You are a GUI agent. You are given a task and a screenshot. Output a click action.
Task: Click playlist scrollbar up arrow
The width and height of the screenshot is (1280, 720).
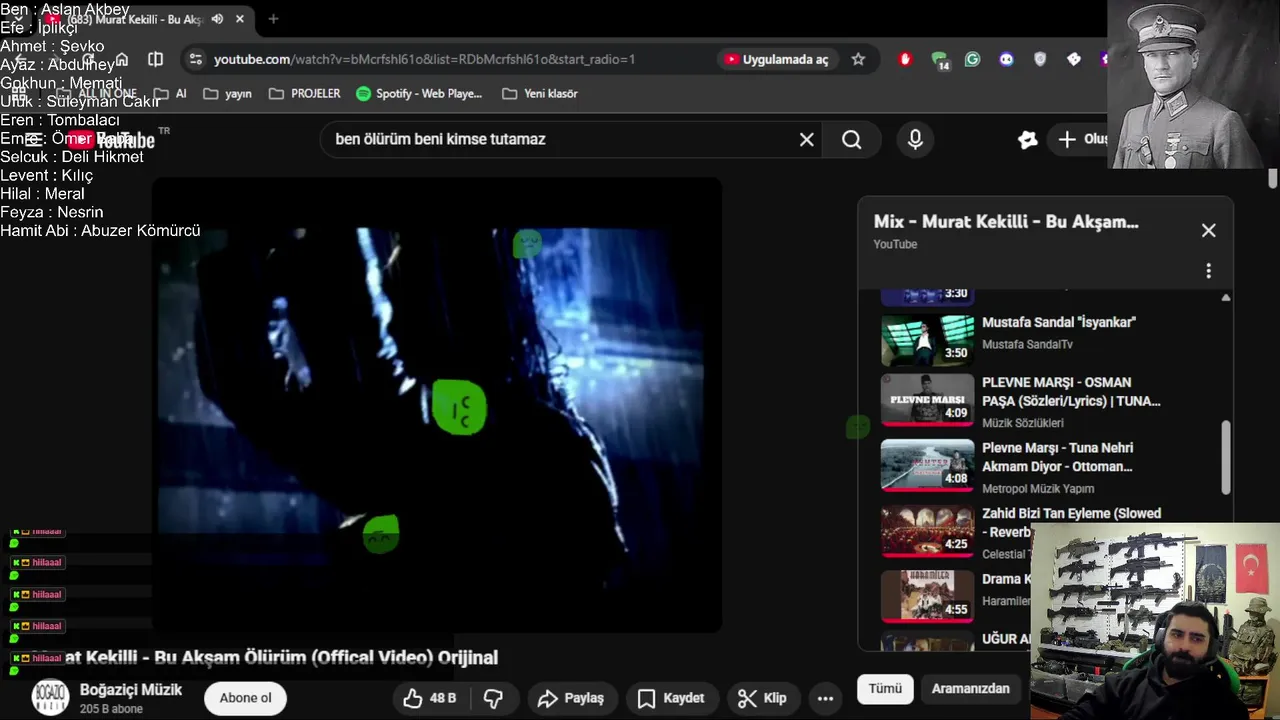tap(1226, 297)
